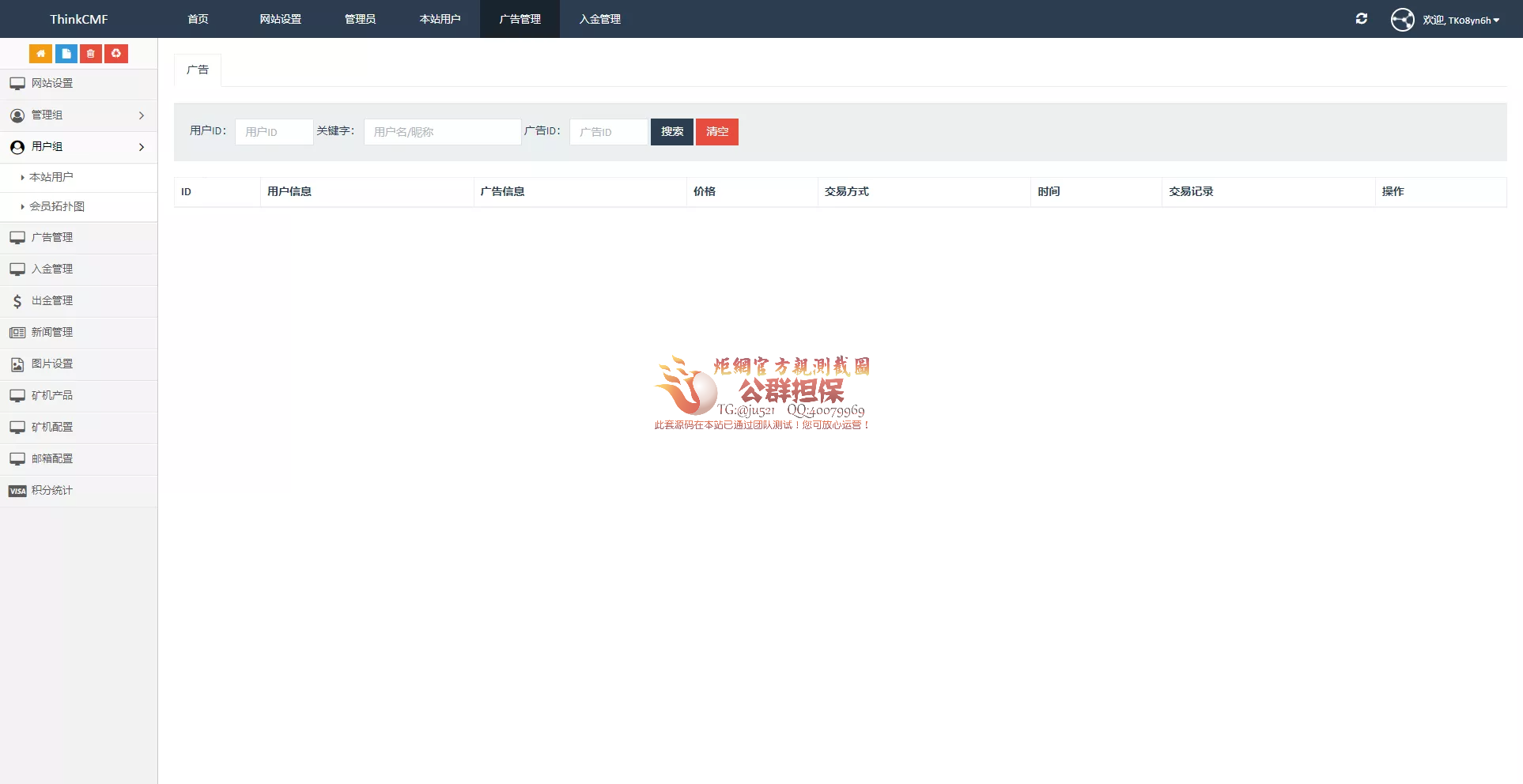The image size is (1523, 784).
Task: Click the red recycle shortcut icon
Action: (116, 54)
